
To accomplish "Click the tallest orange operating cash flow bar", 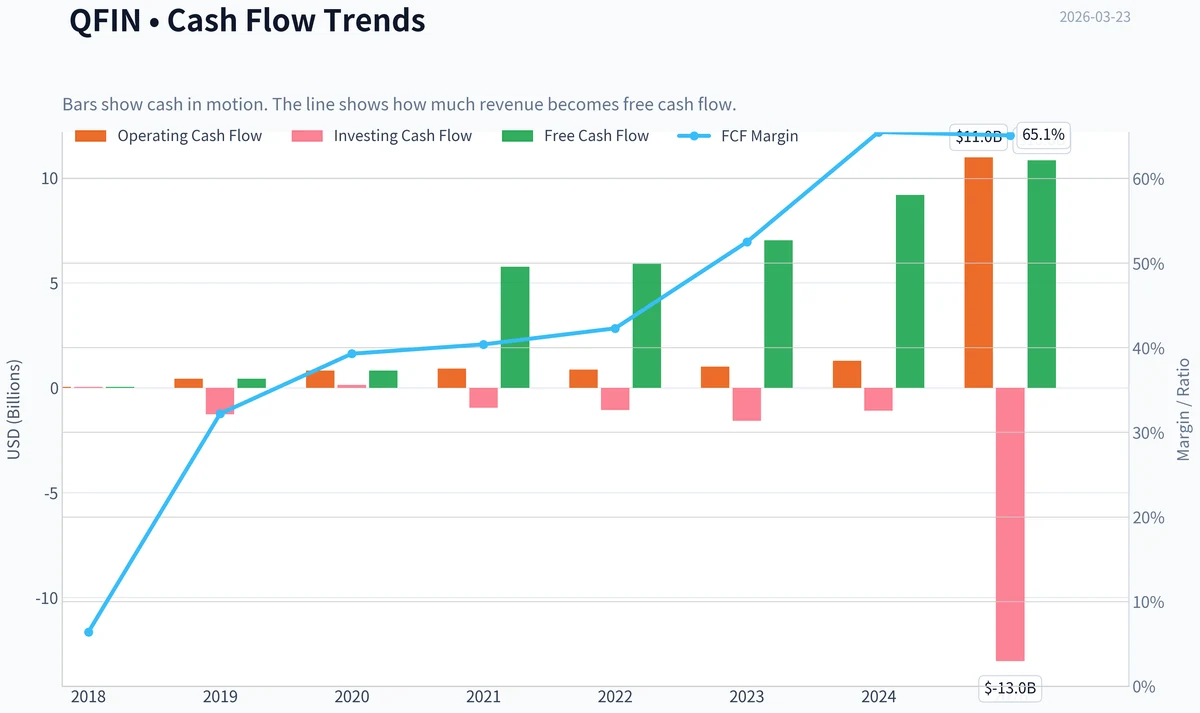I will point(978,272).
